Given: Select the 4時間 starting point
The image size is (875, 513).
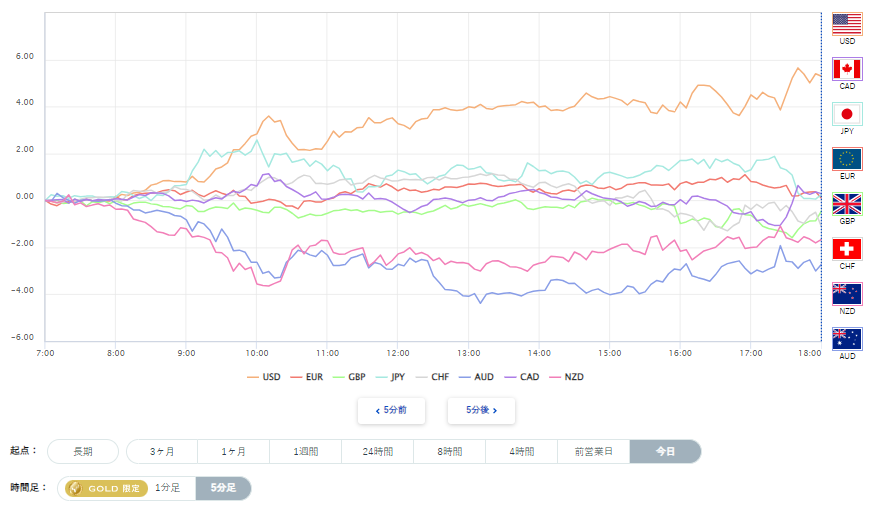Looking at the screenshot, I should pos(522,452).
